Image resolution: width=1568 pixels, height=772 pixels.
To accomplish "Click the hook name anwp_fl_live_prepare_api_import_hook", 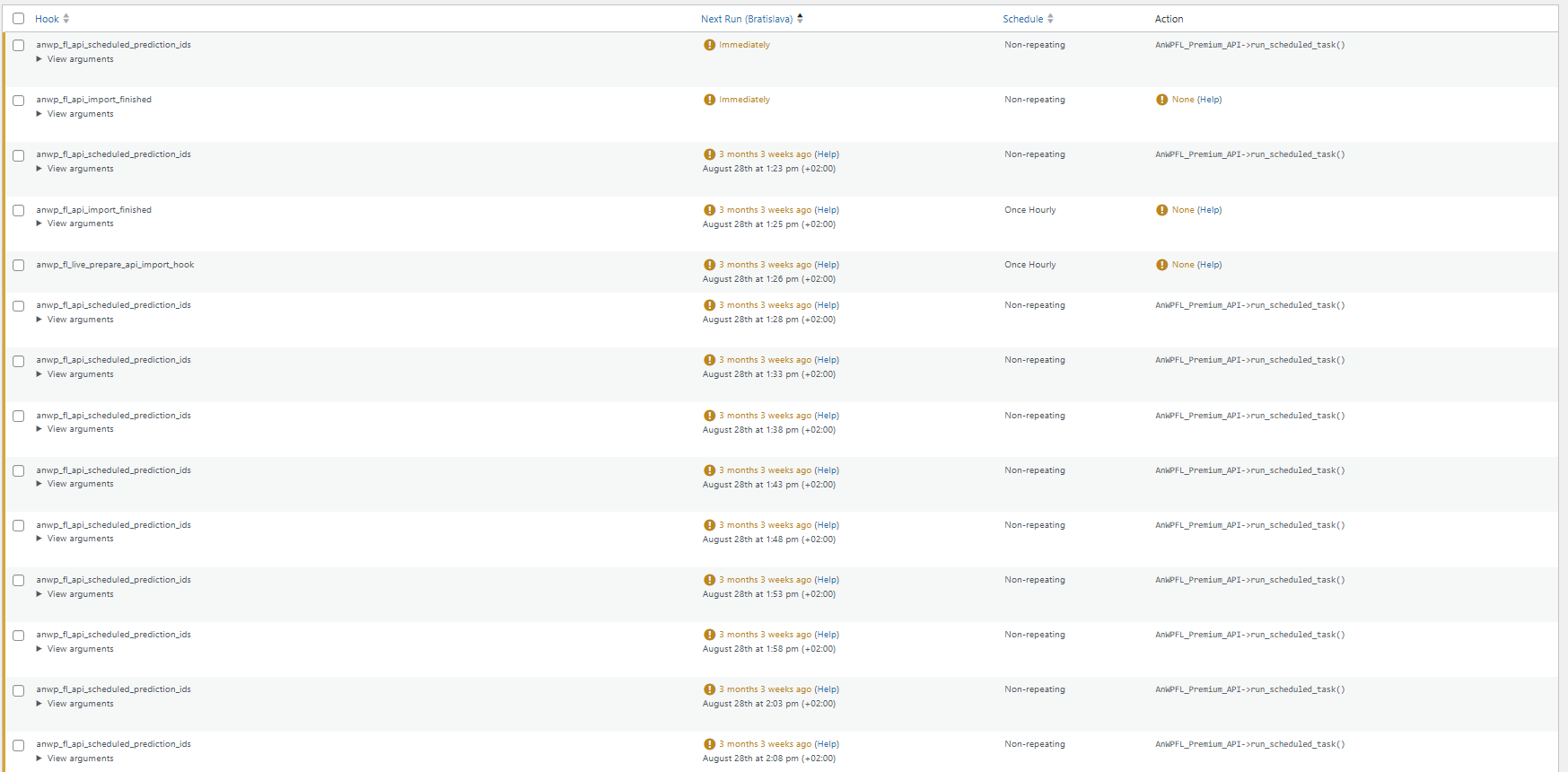I will point(115,265).
